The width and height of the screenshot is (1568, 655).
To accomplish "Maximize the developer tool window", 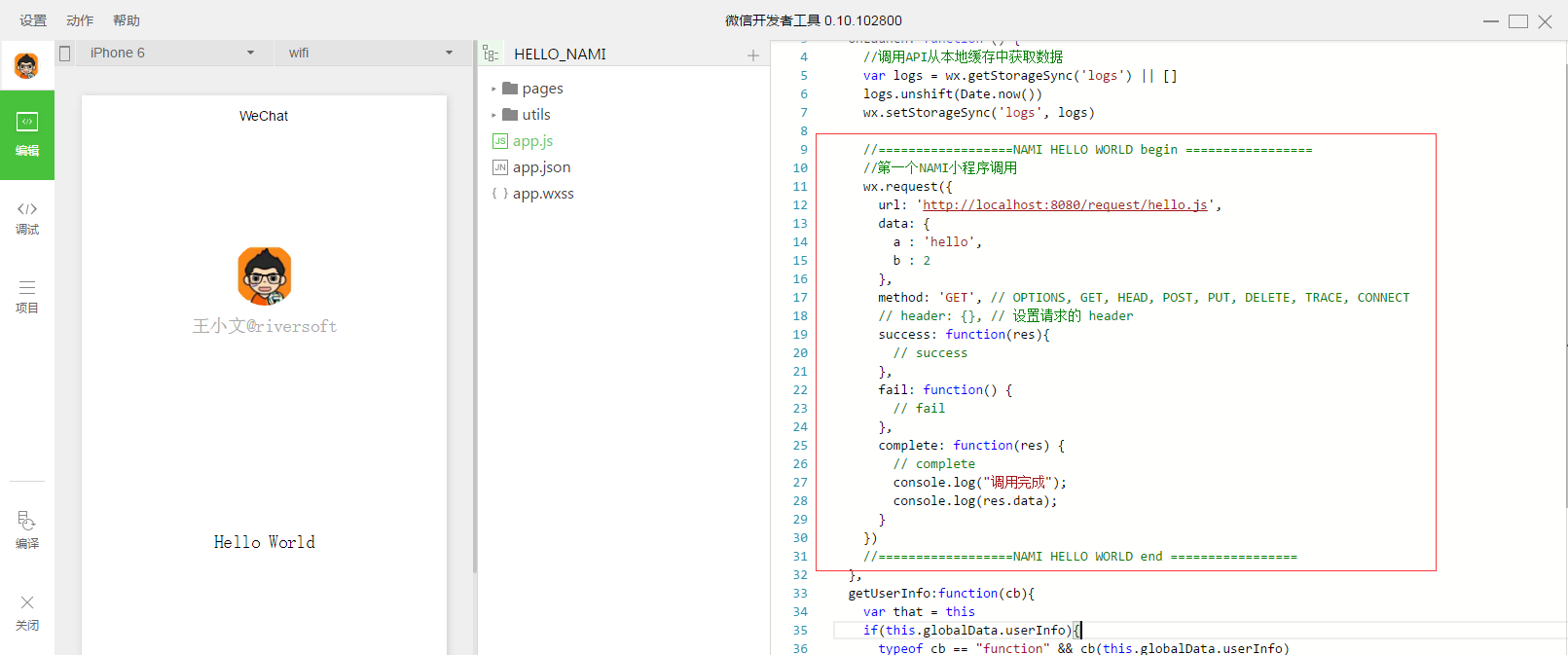I will (1518, 21).
